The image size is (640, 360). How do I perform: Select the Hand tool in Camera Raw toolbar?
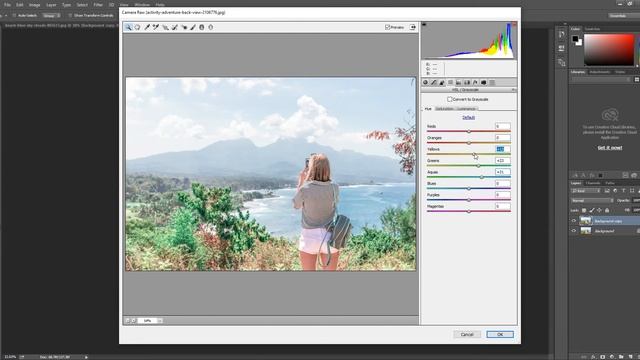138,27
